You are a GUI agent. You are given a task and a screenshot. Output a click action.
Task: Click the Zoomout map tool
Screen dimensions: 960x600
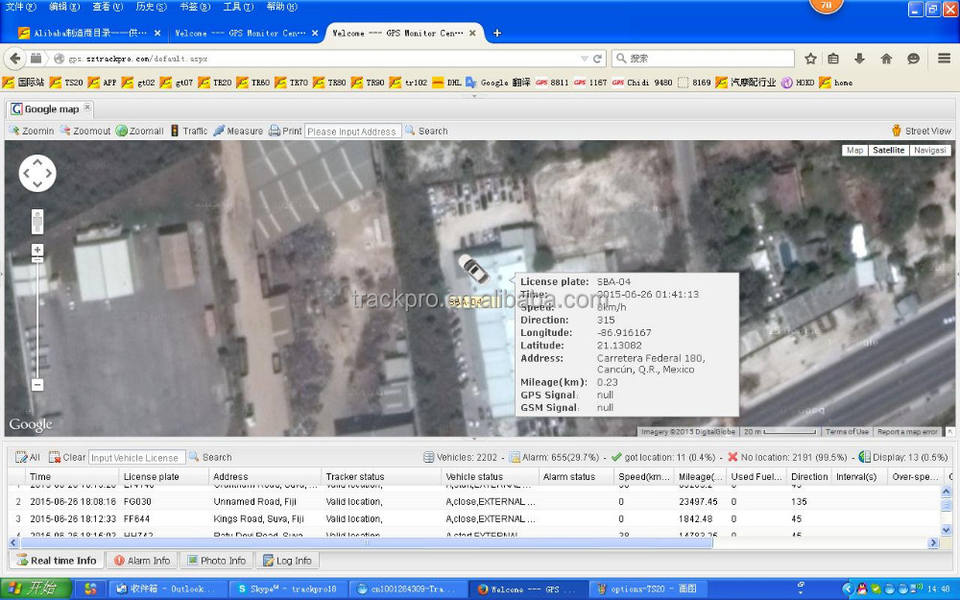(x=85, y=131)
